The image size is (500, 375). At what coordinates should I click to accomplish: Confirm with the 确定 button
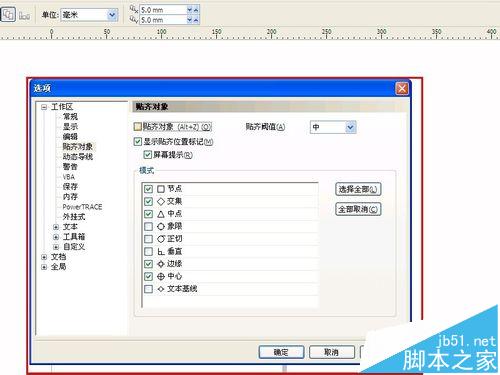[x=281, y=352]
